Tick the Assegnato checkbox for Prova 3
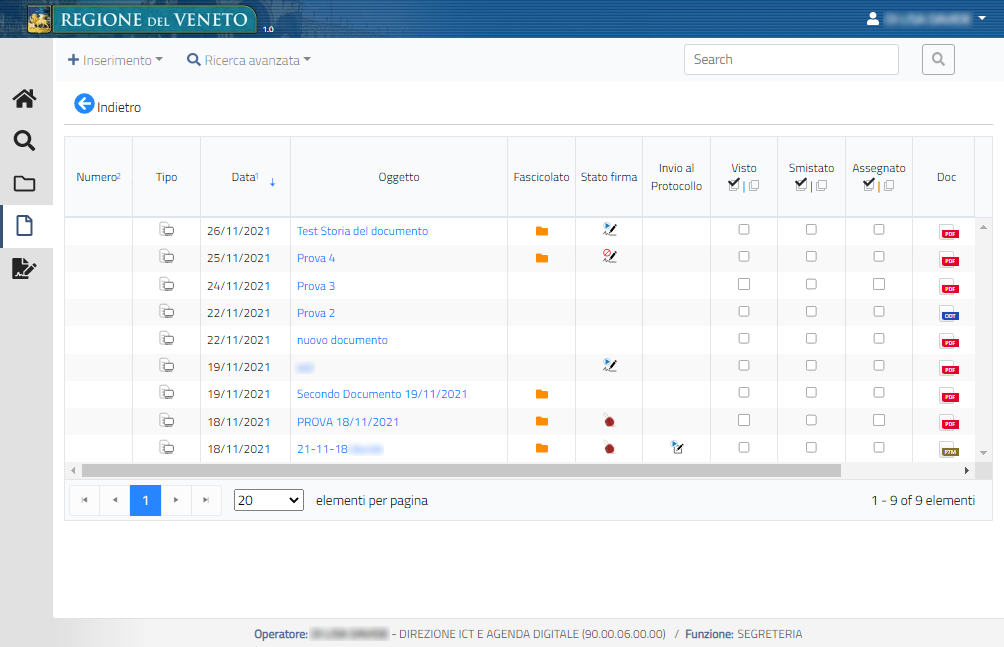Image resolution: width=1004 pixels, height=647 pixels. [x=879, y=284]
